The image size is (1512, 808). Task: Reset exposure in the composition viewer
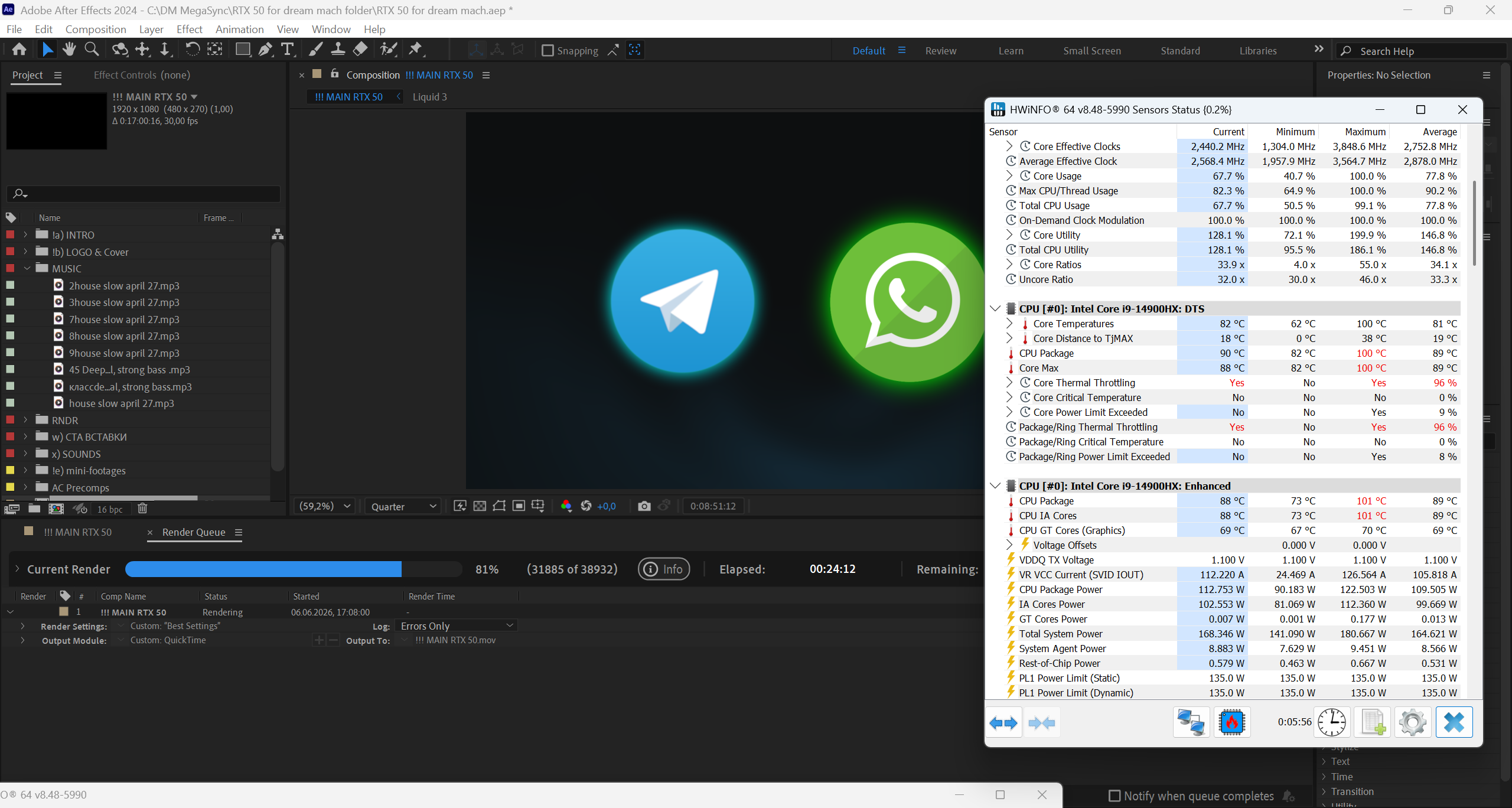pyautogui.click(x=586, y=506)
